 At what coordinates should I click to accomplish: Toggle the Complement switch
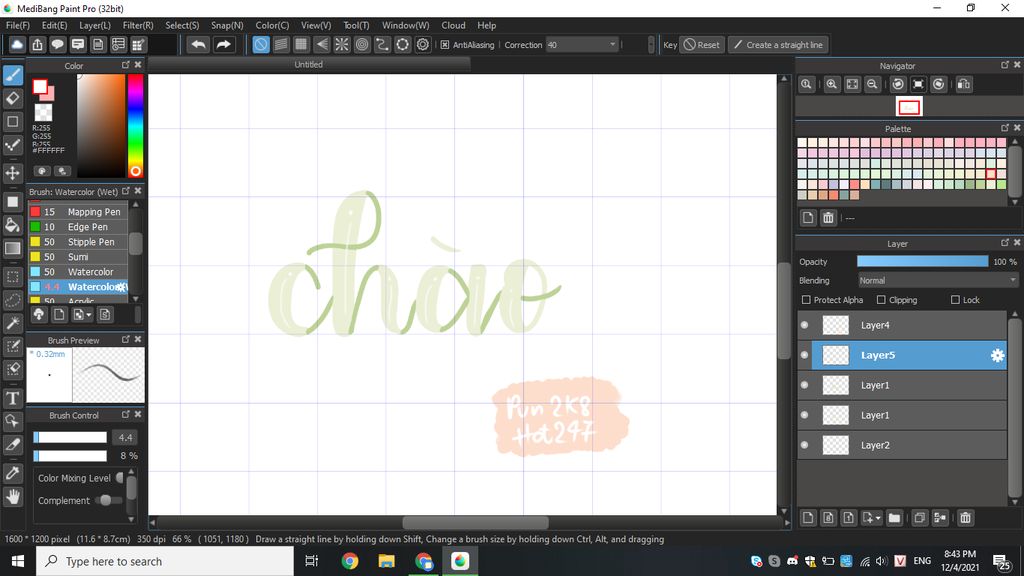coord(108,500)
